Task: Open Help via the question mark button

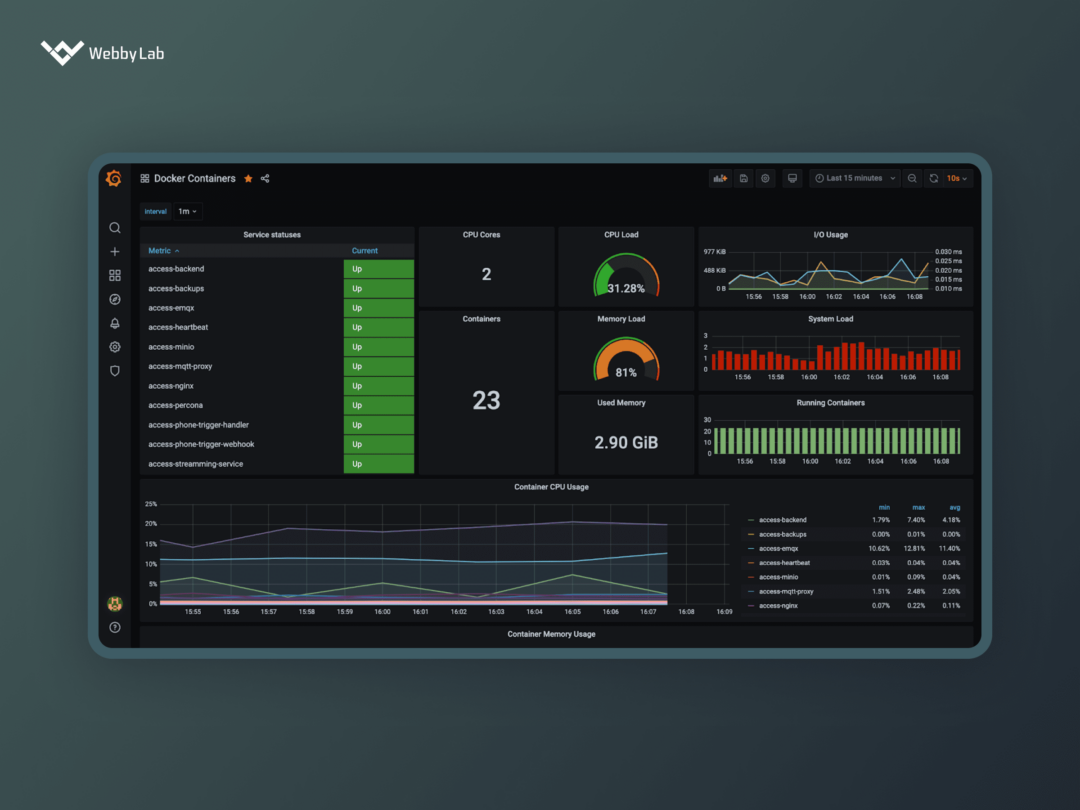Action: click(115, 628)
